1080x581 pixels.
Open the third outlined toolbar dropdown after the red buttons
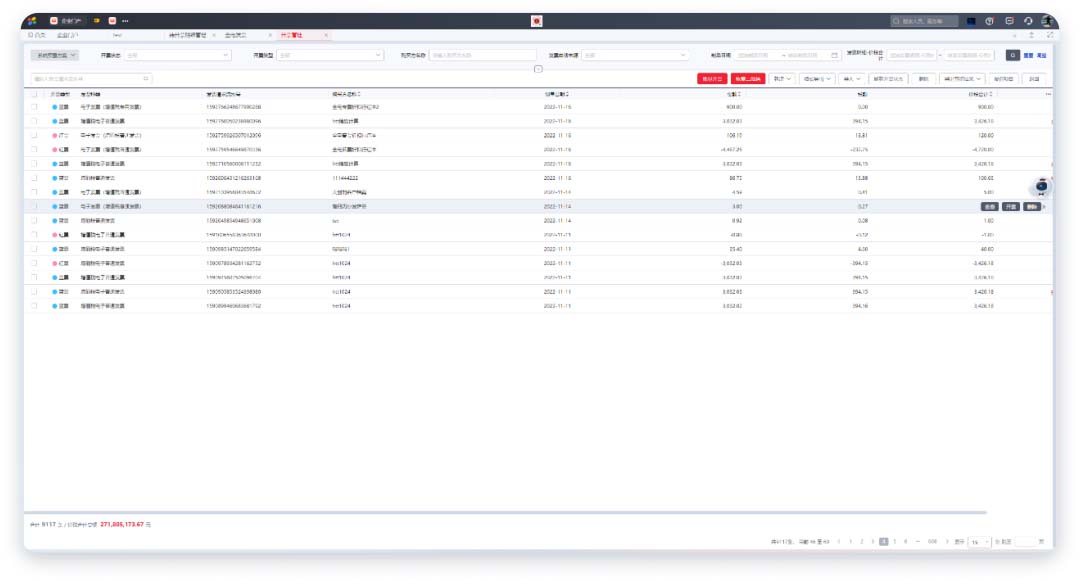point(852,79)
